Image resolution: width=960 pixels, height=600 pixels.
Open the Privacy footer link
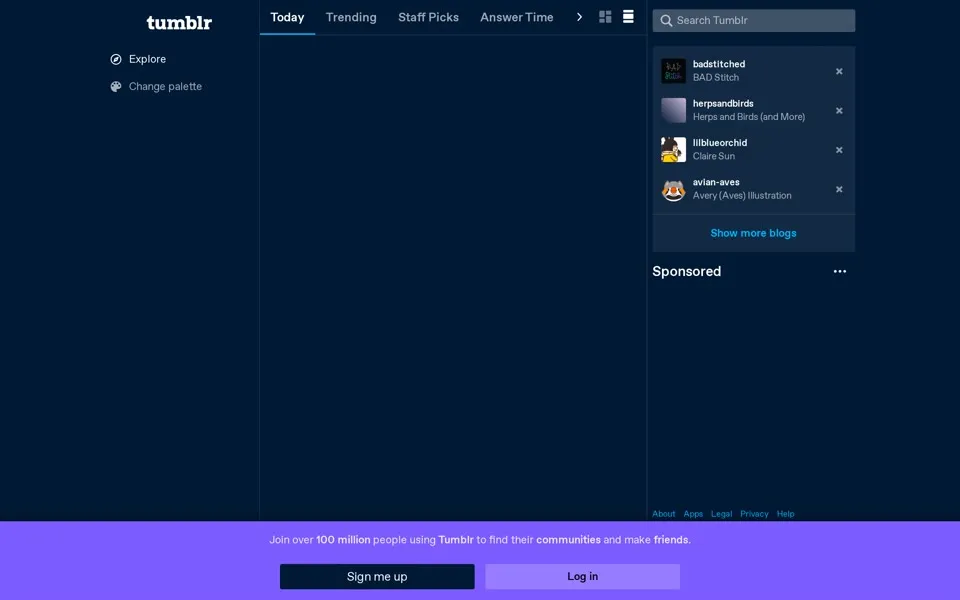point(754,514)
